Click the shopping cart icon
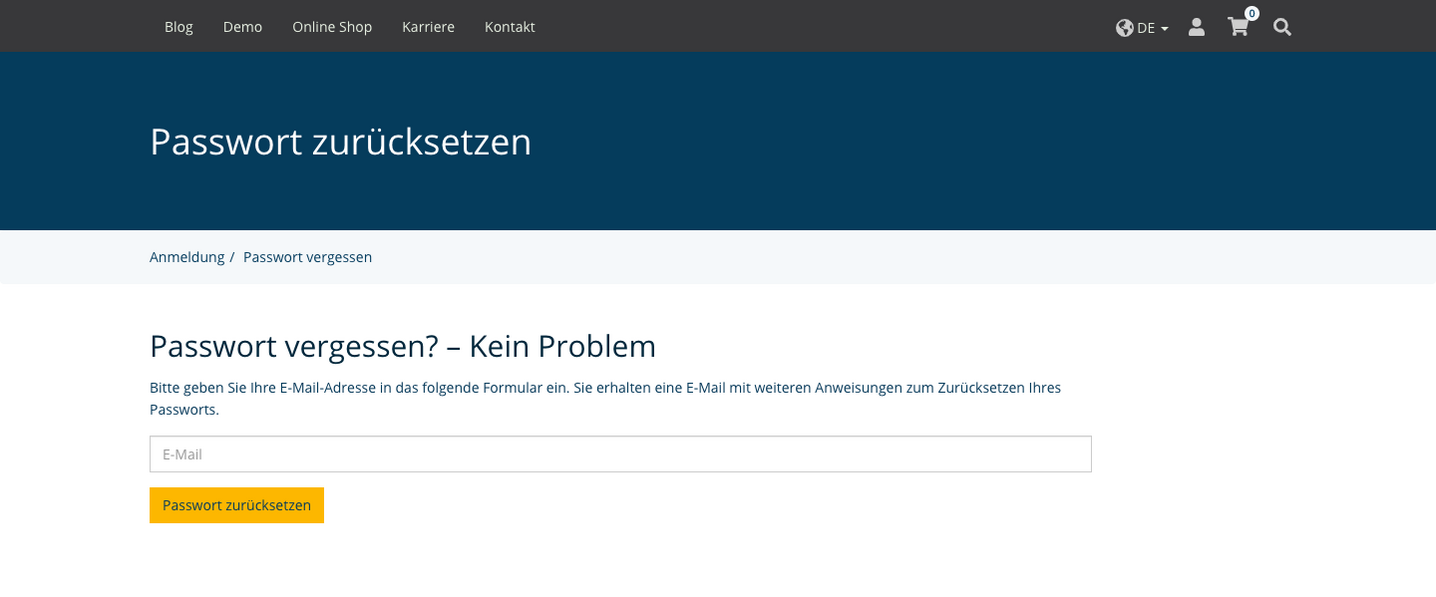The image size is (1436, 597). 1237,27
